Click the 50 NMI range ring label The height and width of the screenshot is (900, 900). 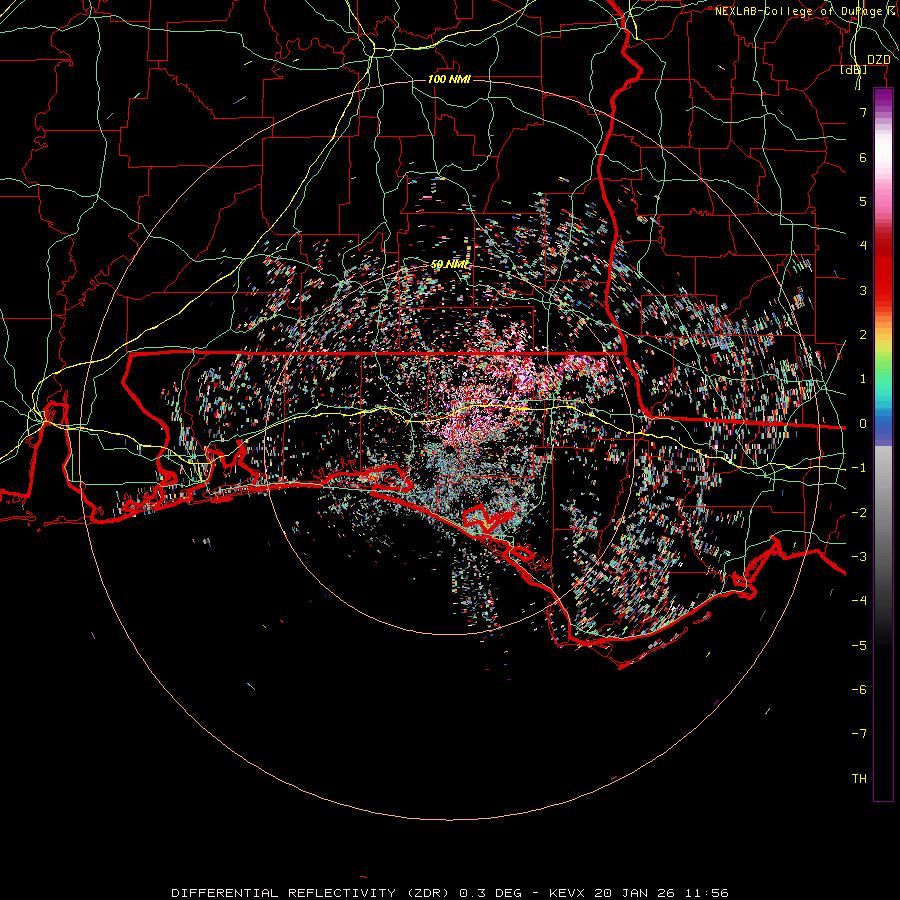449,264
